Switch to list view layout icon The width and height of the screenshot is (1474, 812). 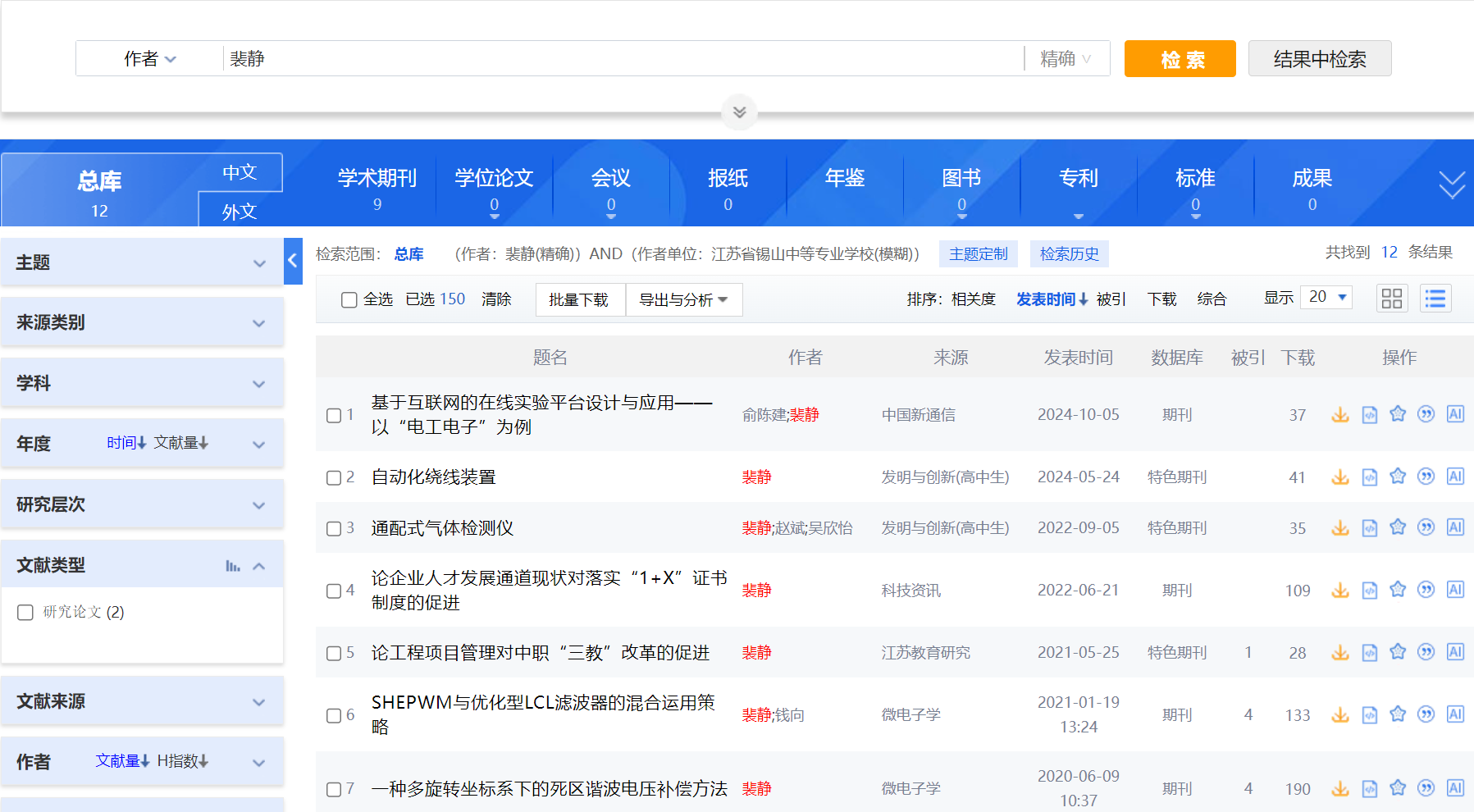(1435, 299)
